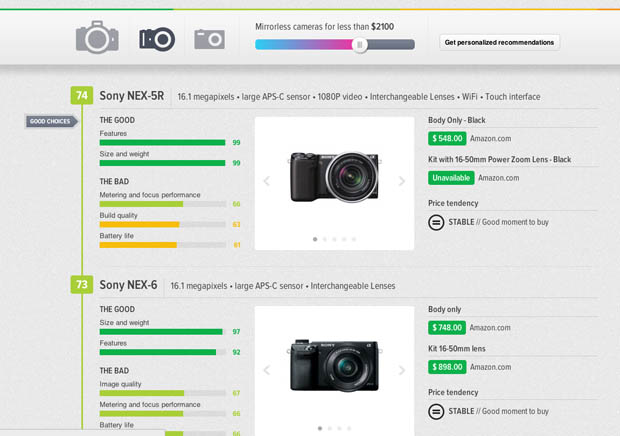The width and height of the screenshot is (620, 436).
Task: Select the compact camera type icon
Action: pos(210,39)
